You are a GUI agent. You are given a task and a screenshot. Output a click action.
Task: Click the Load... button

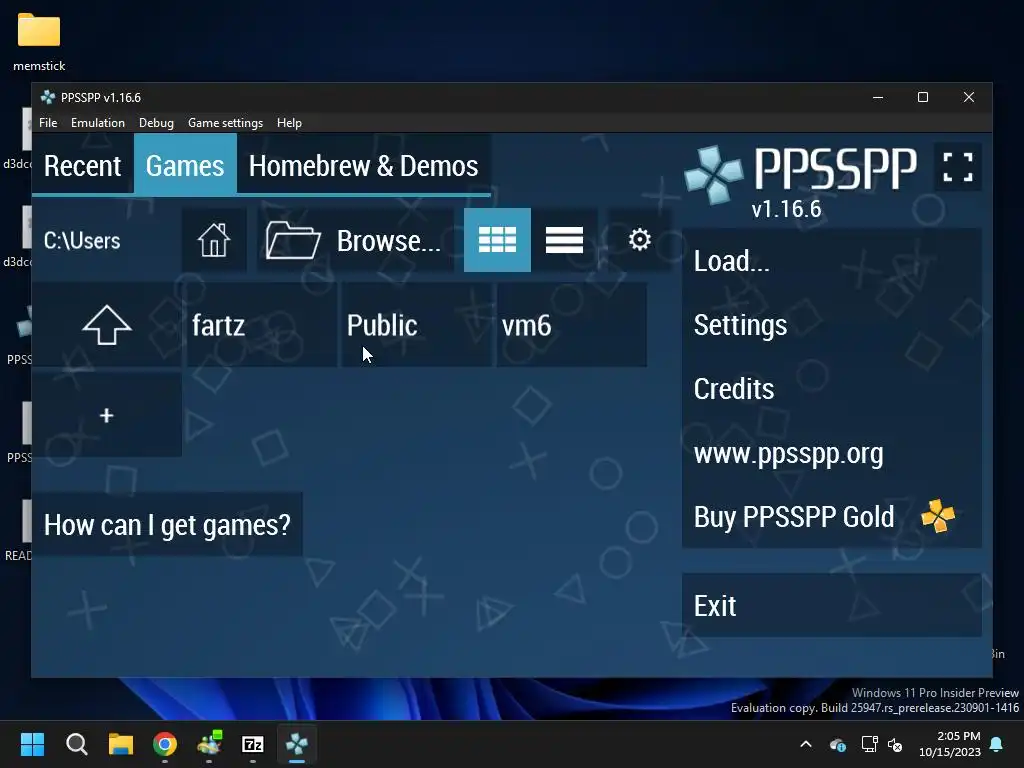(x=831, y=261)
